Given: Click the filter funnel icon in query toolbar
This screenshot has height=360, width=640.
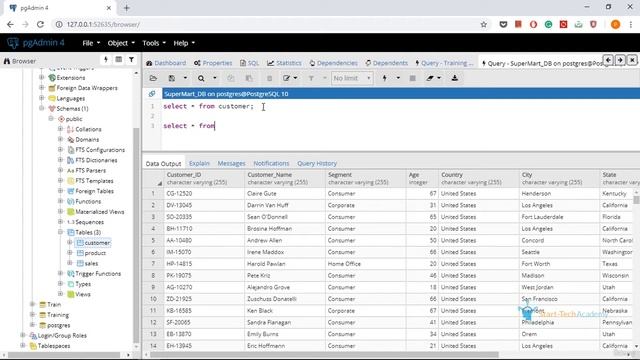Looking at the screenshot, I should pos(311,78).
